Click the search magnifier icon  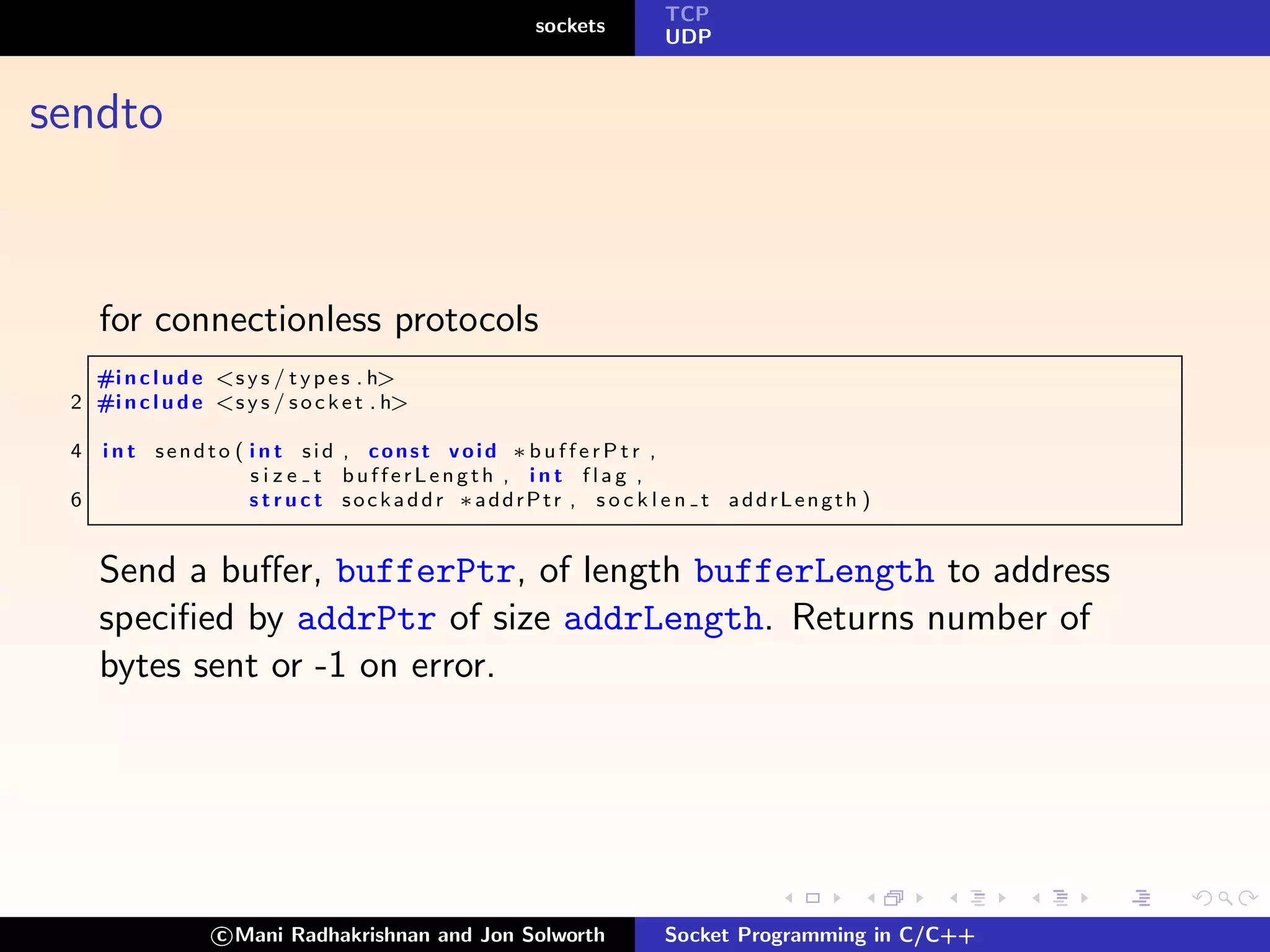[1225, 898]
